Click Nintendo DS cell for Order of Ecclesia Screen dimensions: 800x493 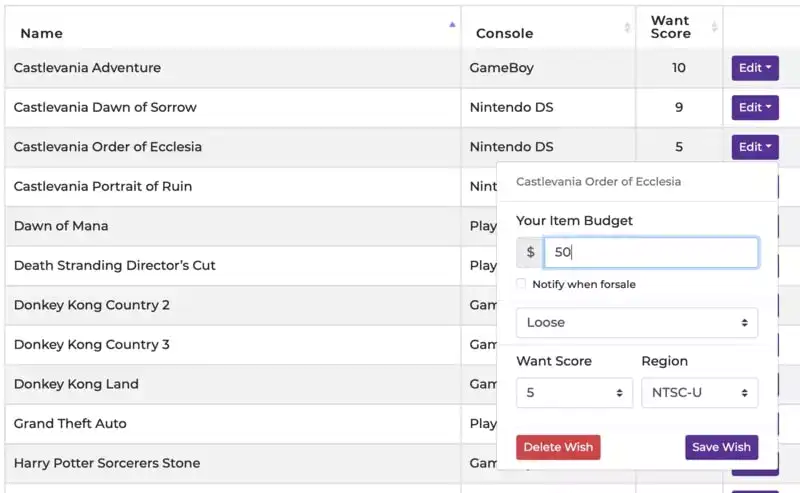548,147
